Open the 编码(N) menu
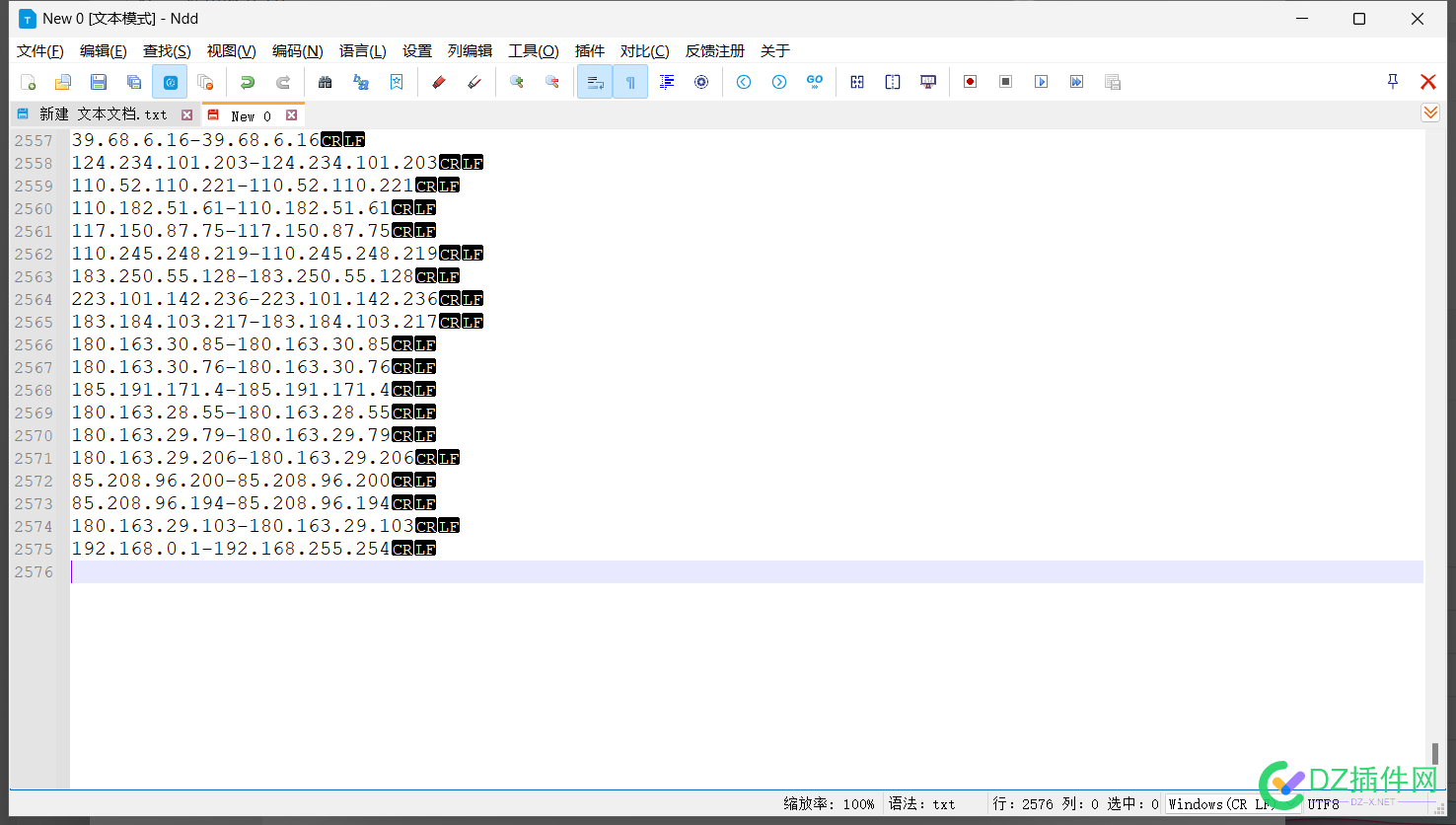 [298, 51]
